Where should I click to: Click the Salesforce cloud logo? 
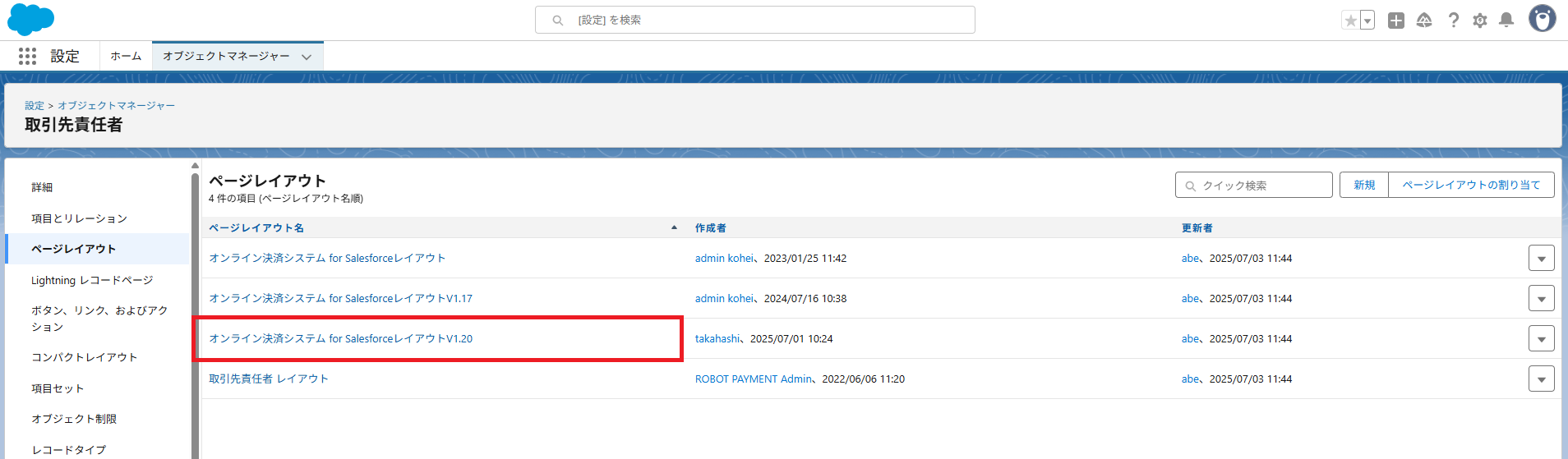point(30,20)
